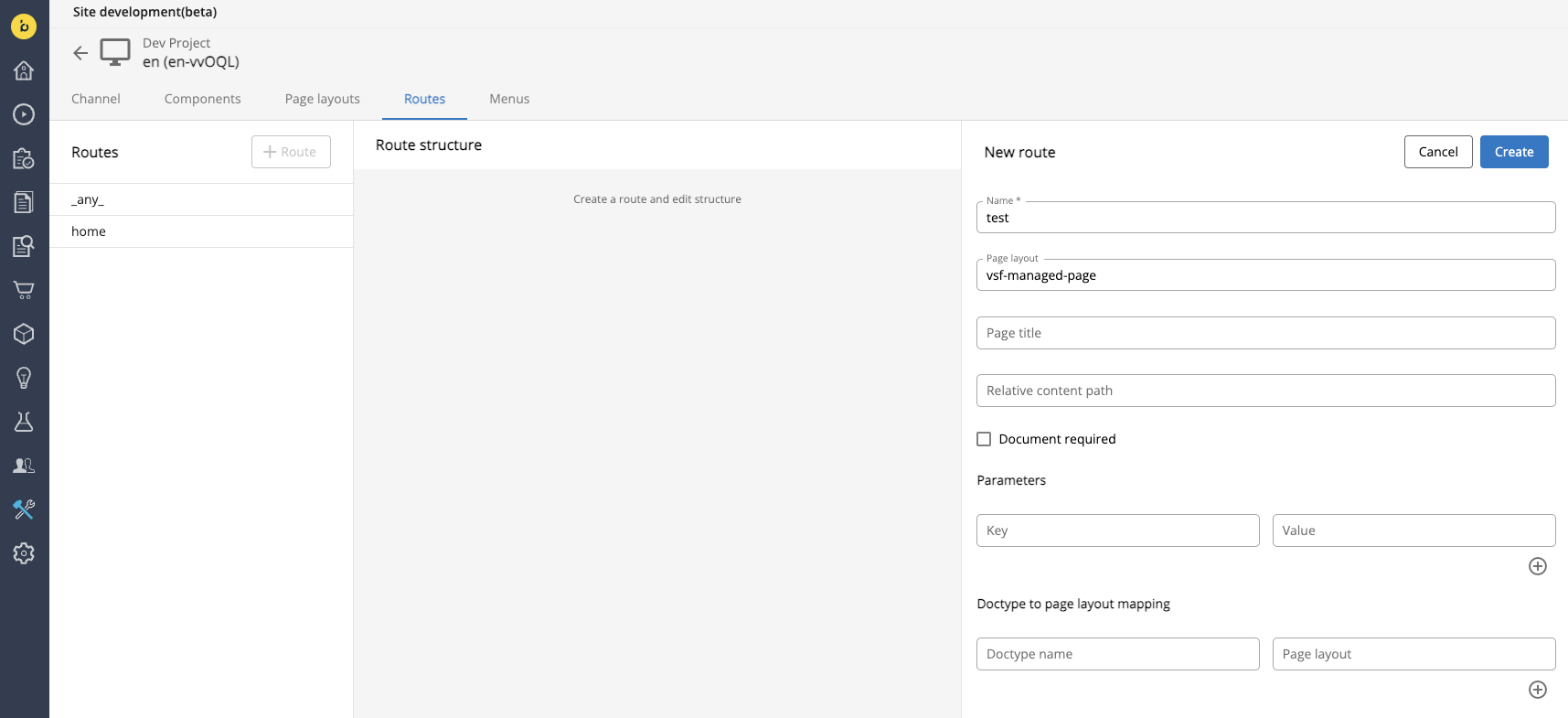The height and width of the screenshot is (718, 1568).
Task: Open the gear settings sidebar icon
Action: [x=24, y=553]
